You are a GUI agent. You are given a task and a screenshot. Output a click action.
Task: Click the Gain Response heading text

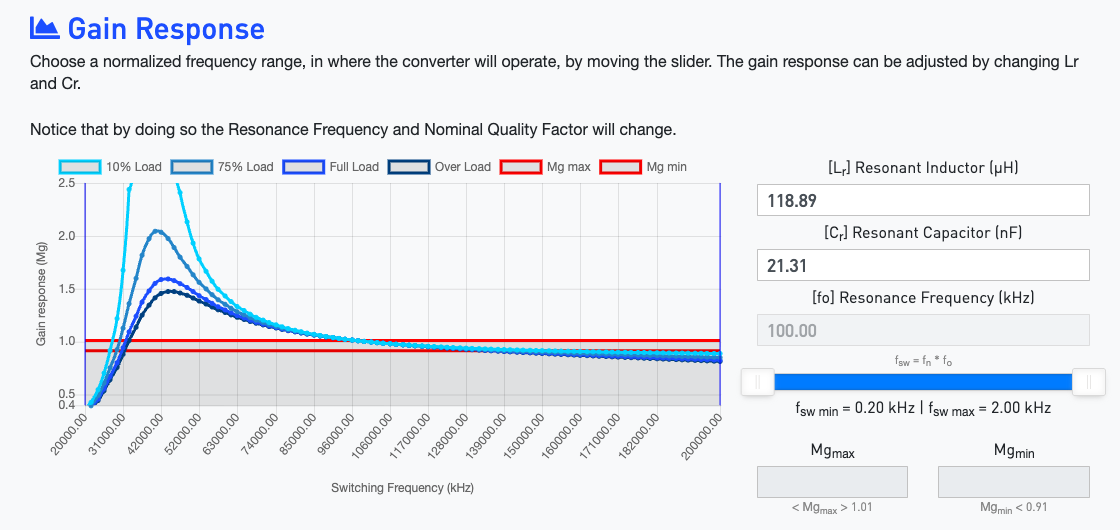point(166,28)
